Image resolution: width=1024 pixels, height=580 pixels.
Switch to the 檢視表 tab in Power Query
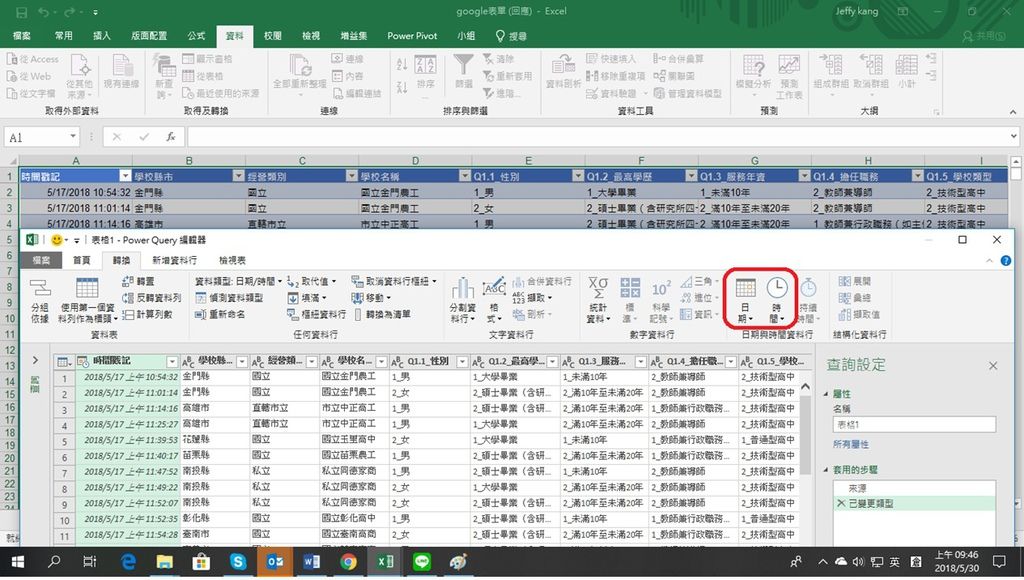click(x=232, y=260)
